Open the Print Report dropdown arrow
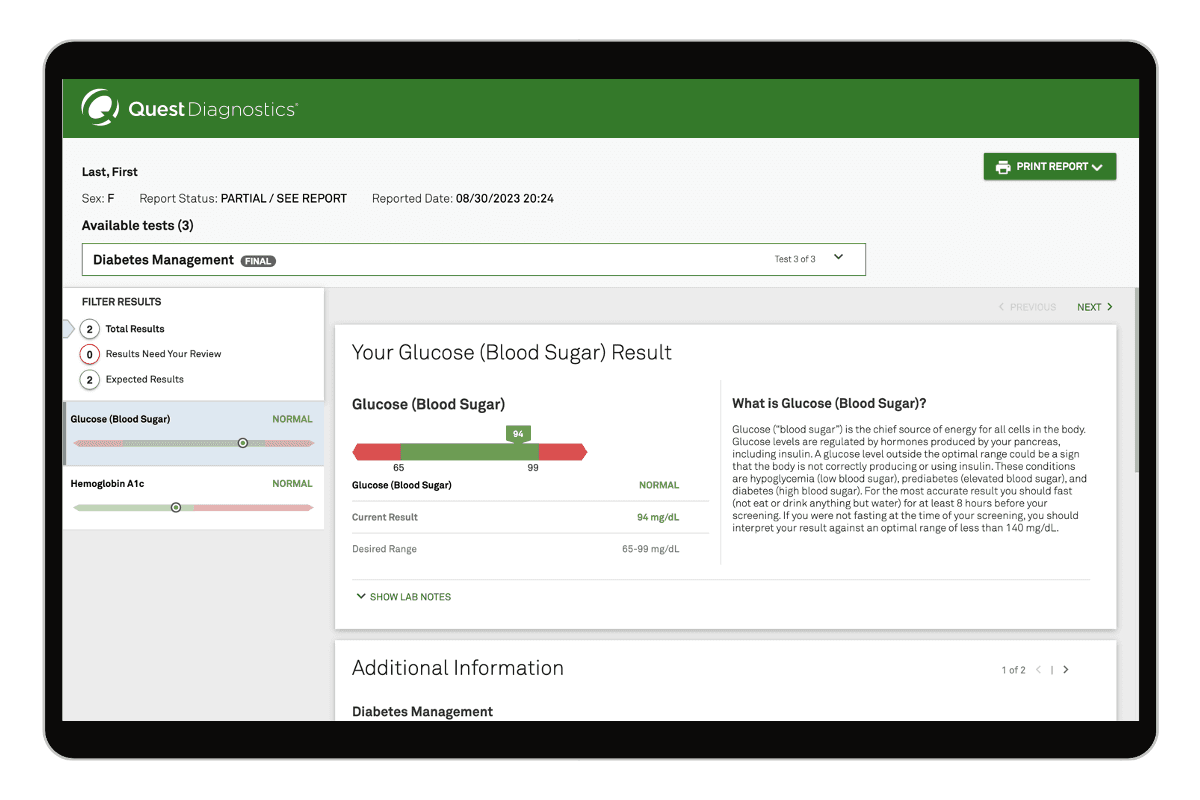 [x=1098, y=168]
